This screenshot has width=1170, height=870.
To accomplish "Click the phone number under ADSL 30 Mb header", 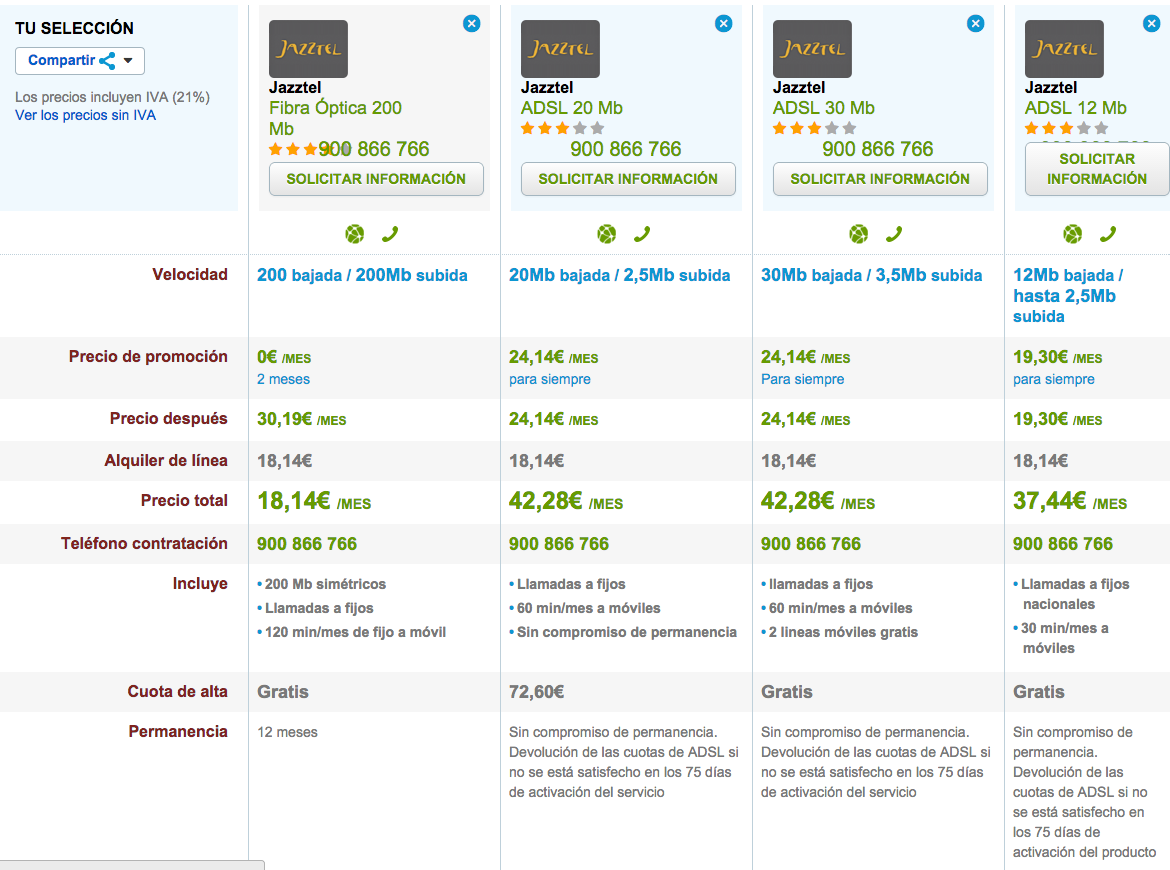I will pyautogui.click(x=878, y=149).
